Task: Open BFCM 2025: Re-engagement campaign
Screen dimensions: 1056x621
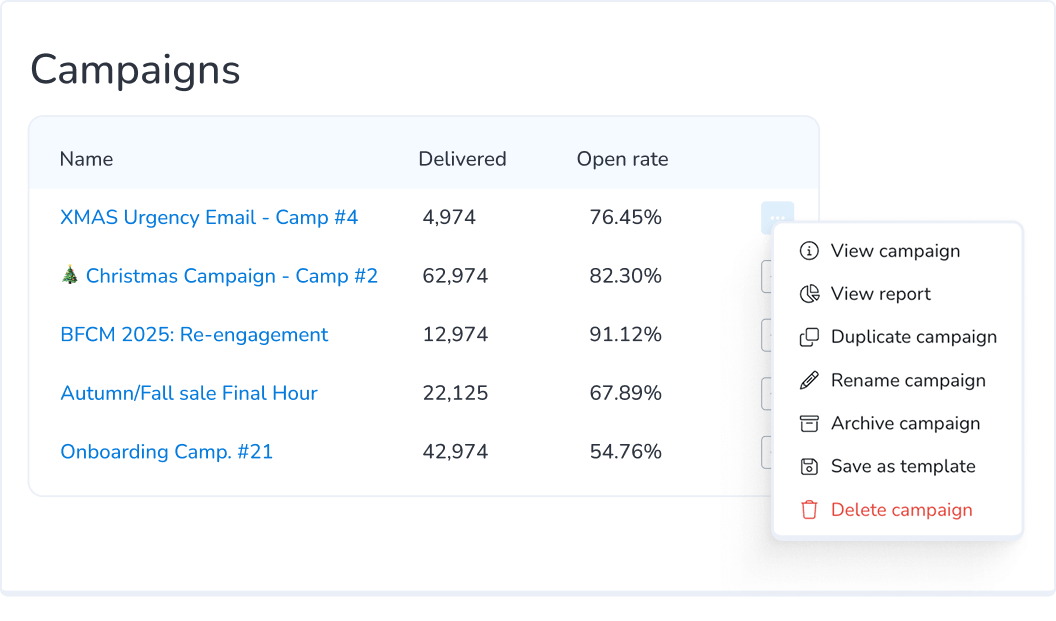Action: click(194, 335)
